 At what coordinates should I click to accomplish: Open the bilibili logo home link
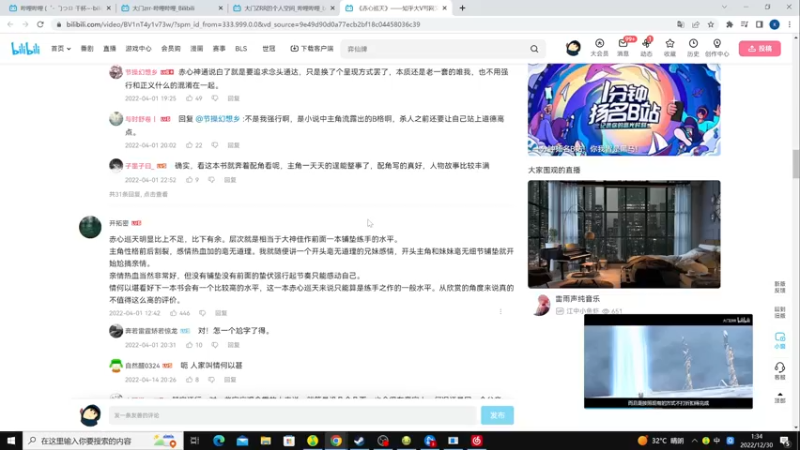pos(25,48)
